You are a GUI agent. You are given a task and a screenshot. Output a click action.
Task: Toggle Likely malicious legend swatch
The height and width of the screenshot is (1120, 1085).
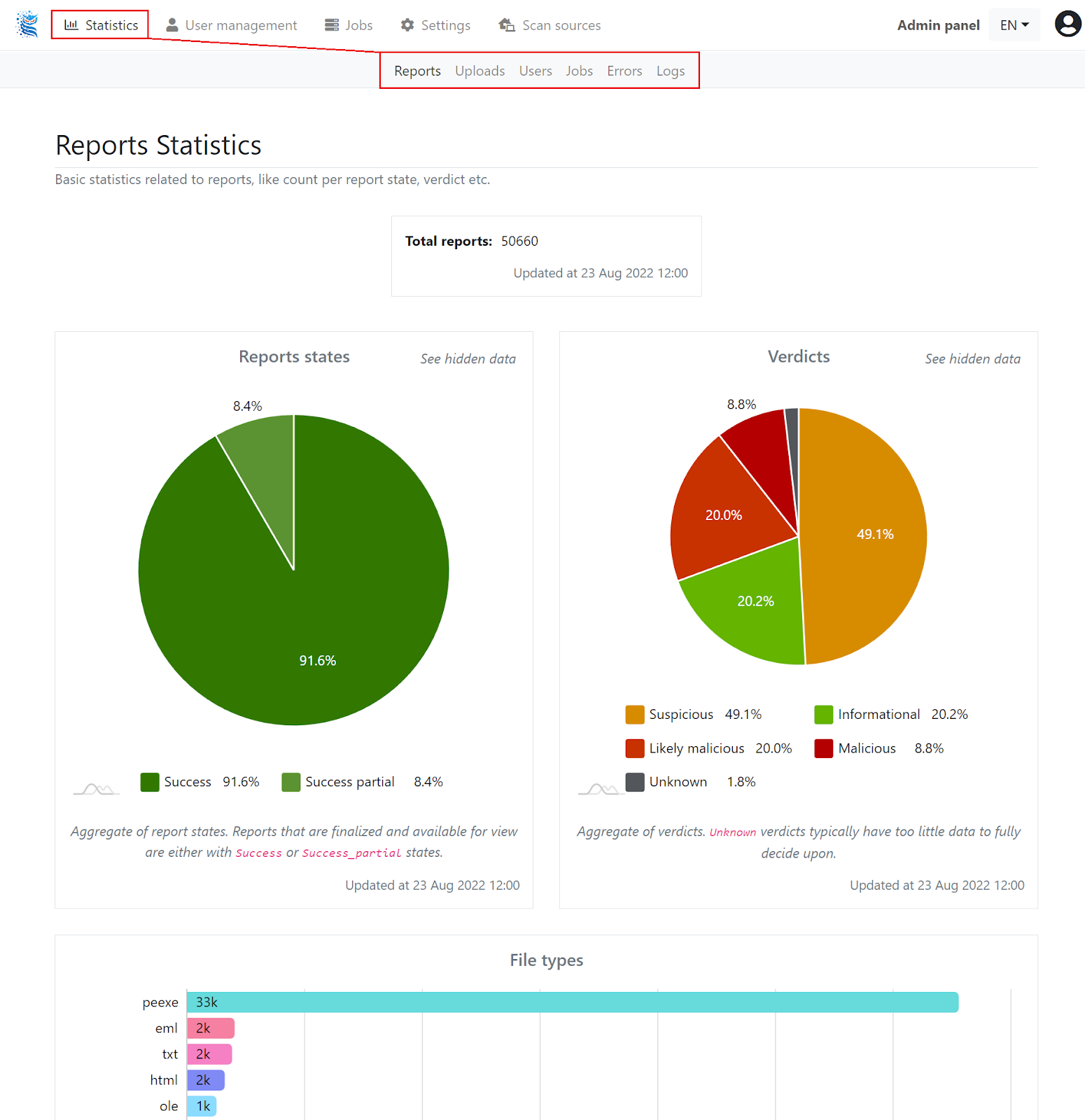coord(635,748)
